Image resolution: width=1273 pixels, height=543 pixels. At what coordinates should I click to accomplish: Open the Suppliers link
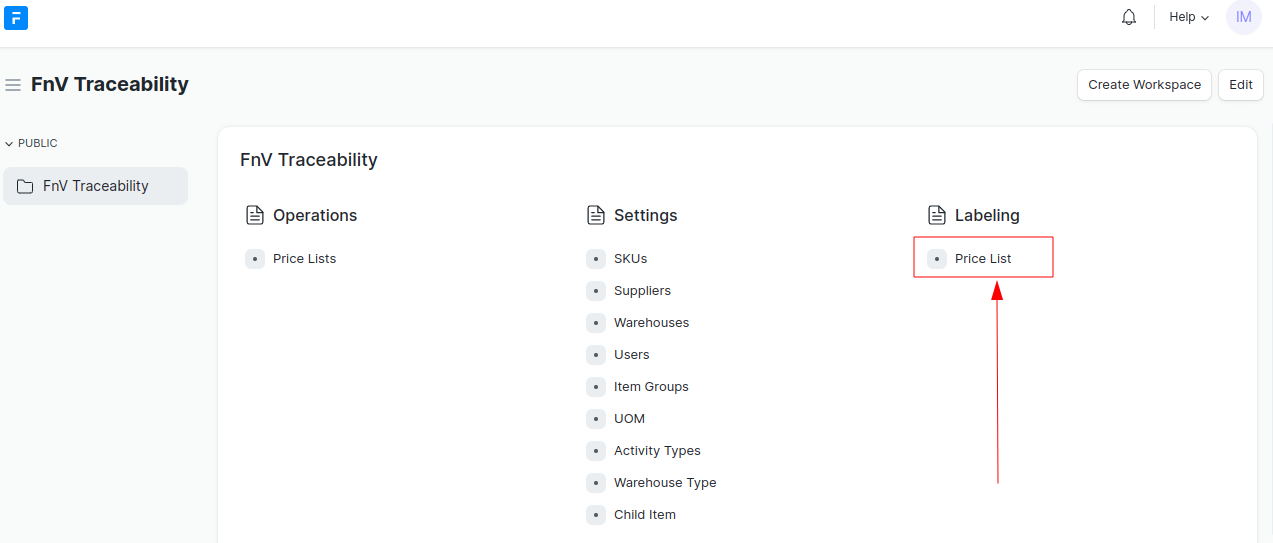coord(642,291)
